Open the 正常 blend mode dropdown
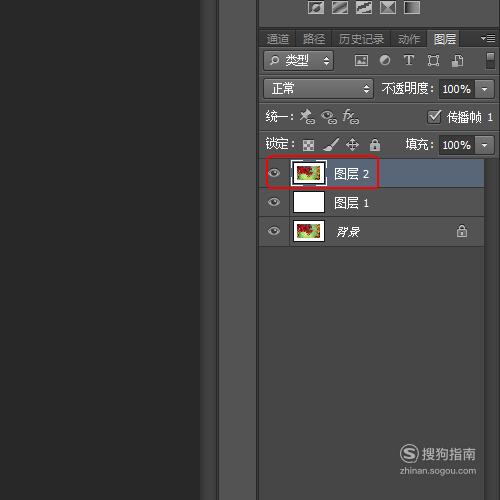The width and height of the screenshot is (500, 500). pos(319,89)
